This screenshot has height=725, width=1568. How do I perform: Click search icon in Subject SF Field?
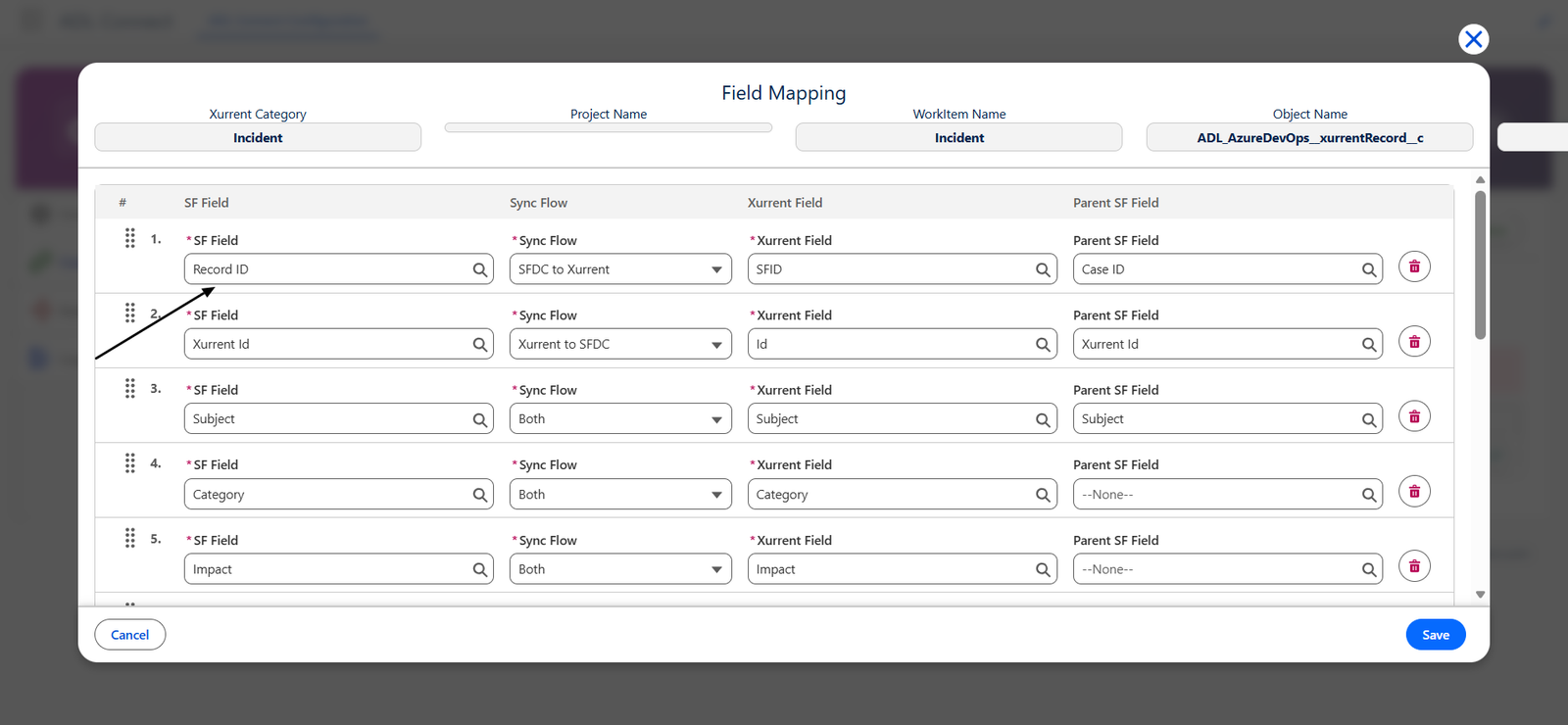pos(480,419)
